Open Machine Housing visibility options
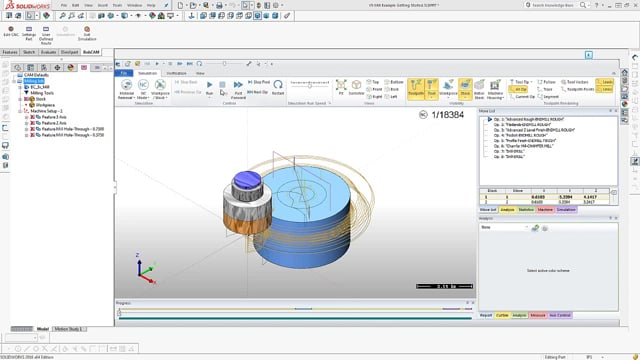The image size is (640, 360). 495,89
